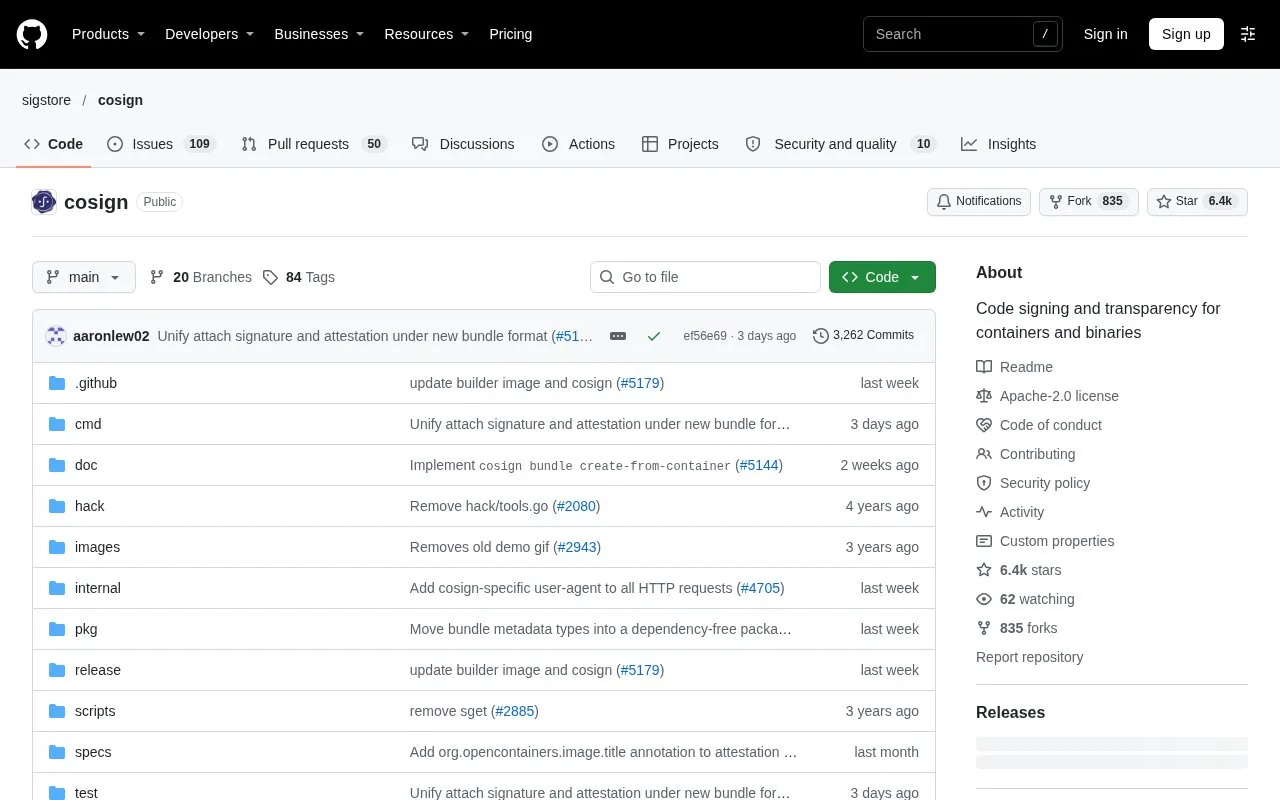Switch to the Pull requests tab
The width and height of the screenshot is (1280, 800).
(314, 144)
